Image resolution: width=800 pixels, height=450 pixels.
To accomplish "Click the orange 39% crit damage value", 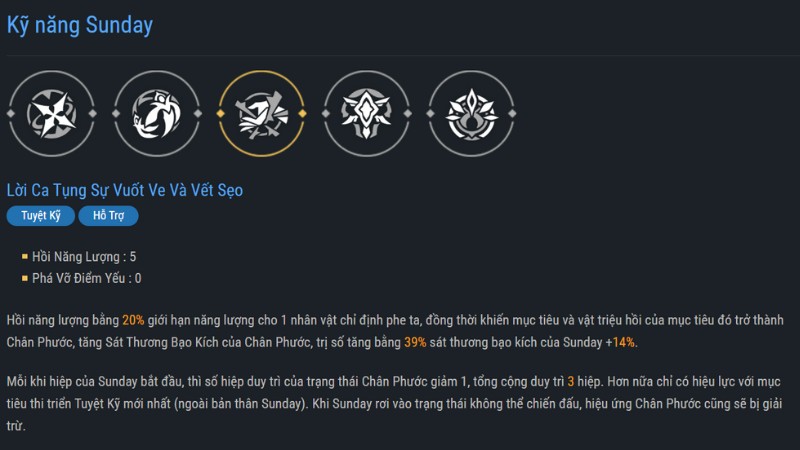I will (415, 342).
